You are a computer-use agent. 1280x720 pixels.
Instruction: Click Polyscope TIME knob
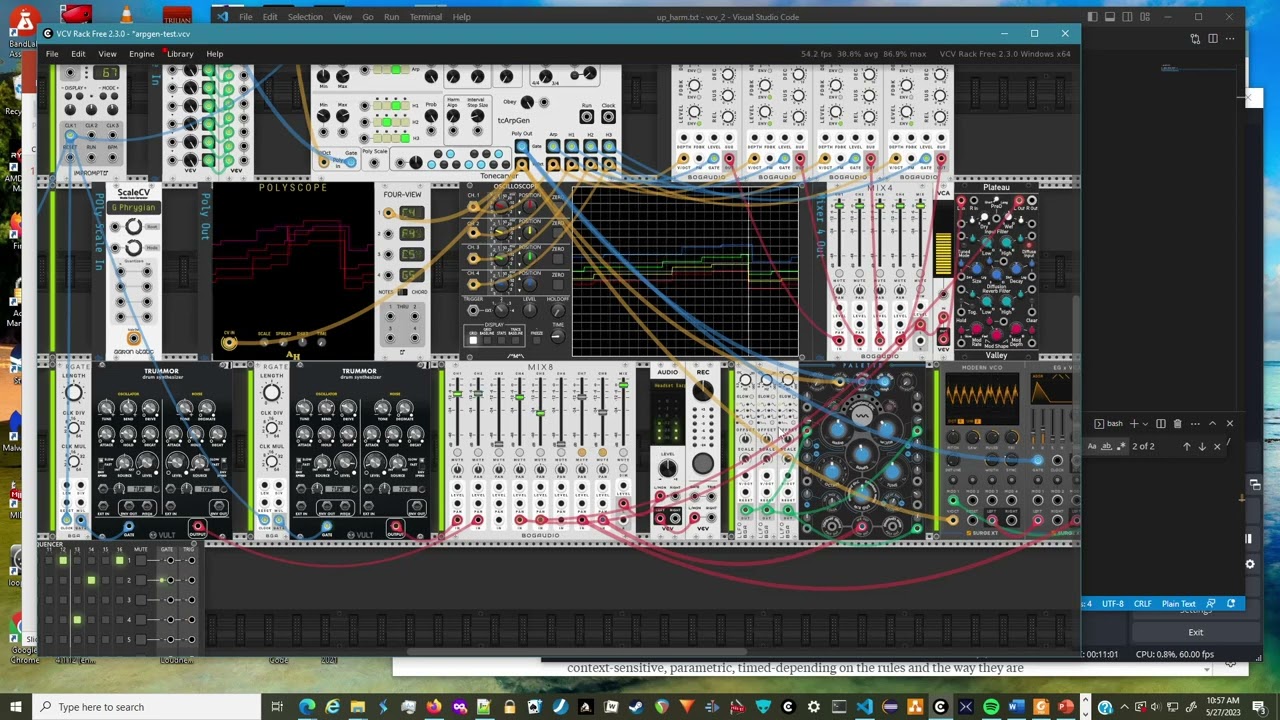click(x=322, y=342)
